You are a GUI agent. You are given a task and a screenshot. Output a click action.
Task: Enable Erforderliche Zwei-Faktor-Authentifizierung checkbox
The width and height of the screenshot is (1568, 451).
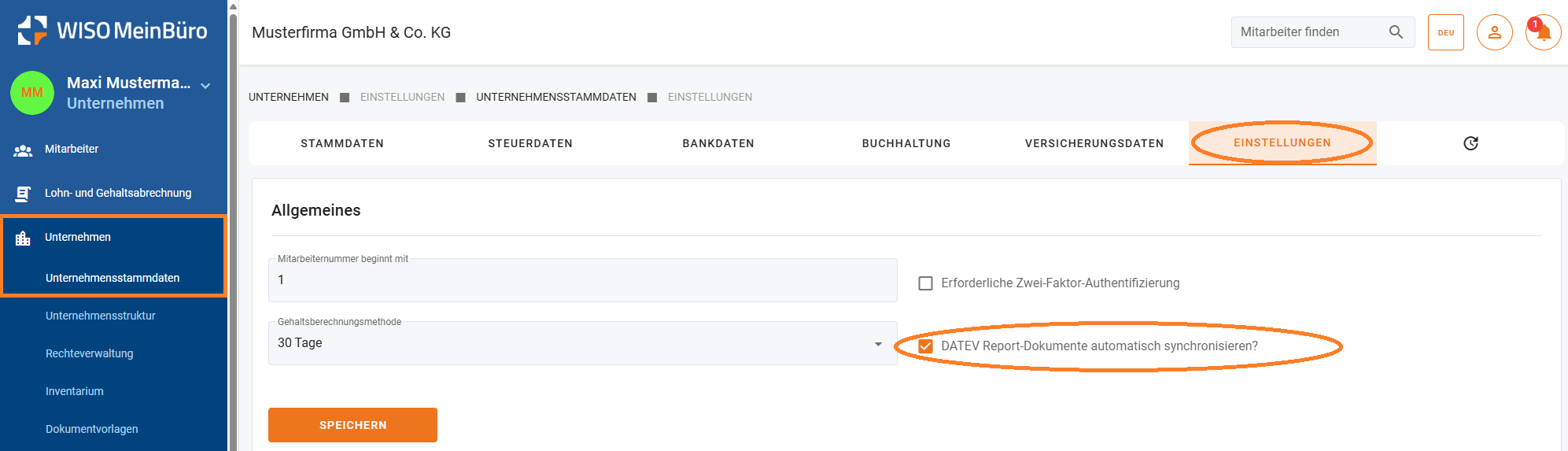[926, 283]
